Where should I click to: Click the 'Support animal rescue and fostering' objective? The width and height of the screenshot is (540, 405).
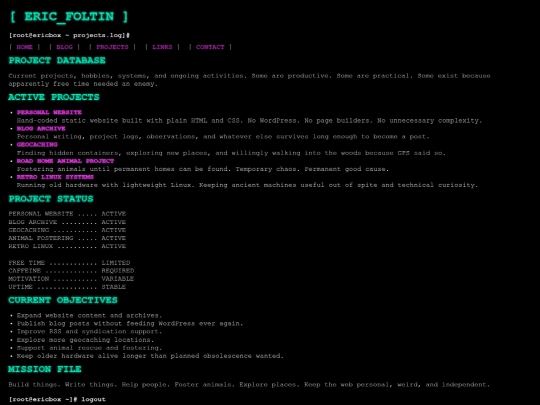coord(89,348)
